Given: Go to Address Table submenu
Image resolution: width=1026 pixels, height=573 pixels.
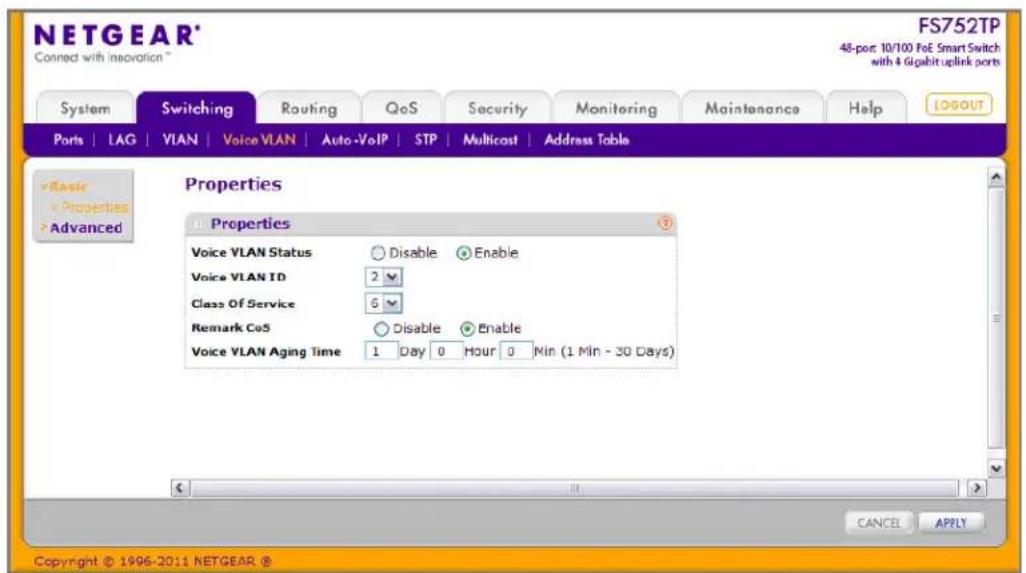Looking at the screenshot, I should pos(586,140).
